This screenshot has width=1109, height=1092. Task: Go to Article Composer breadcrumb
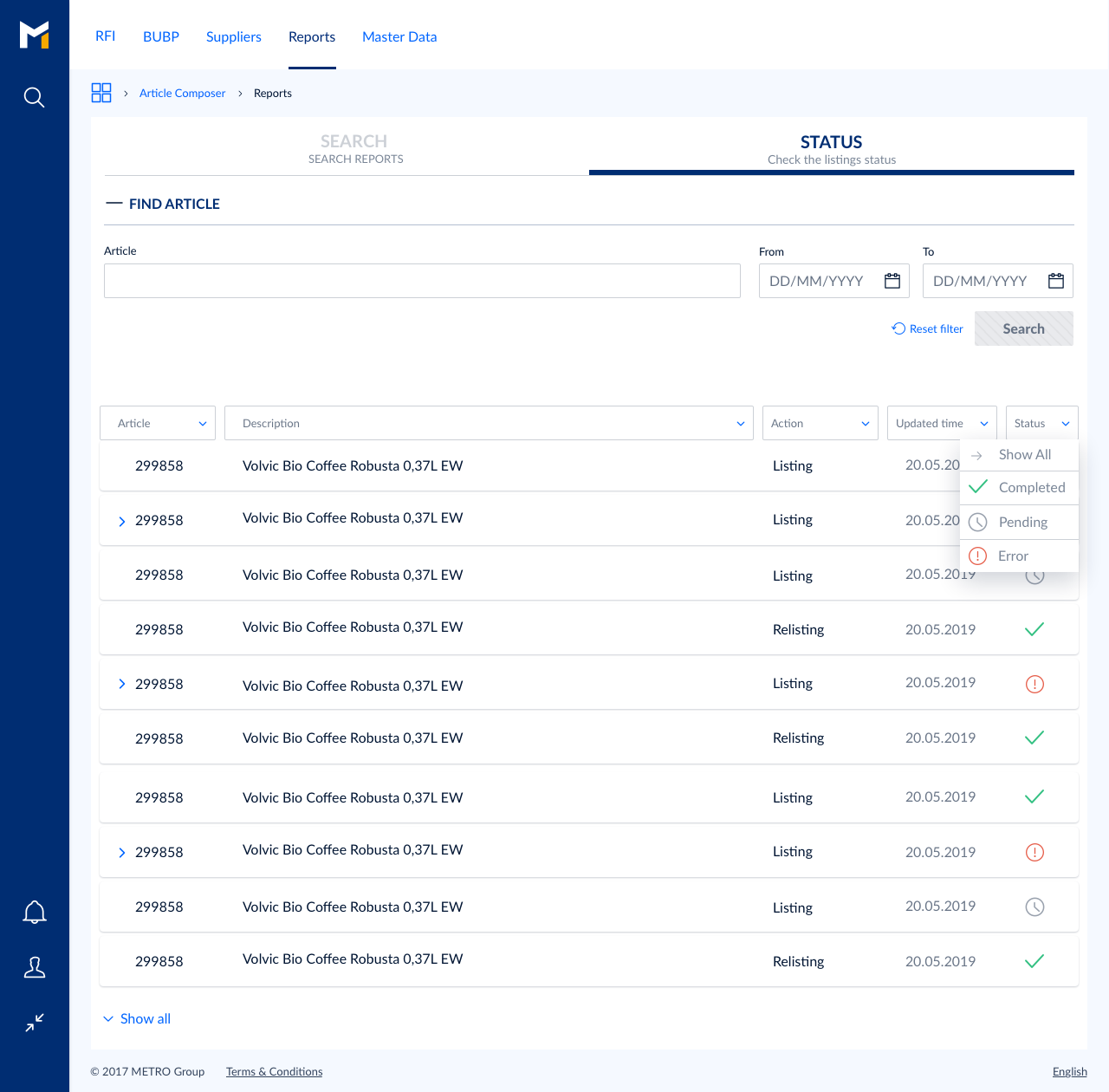point(182,93)
